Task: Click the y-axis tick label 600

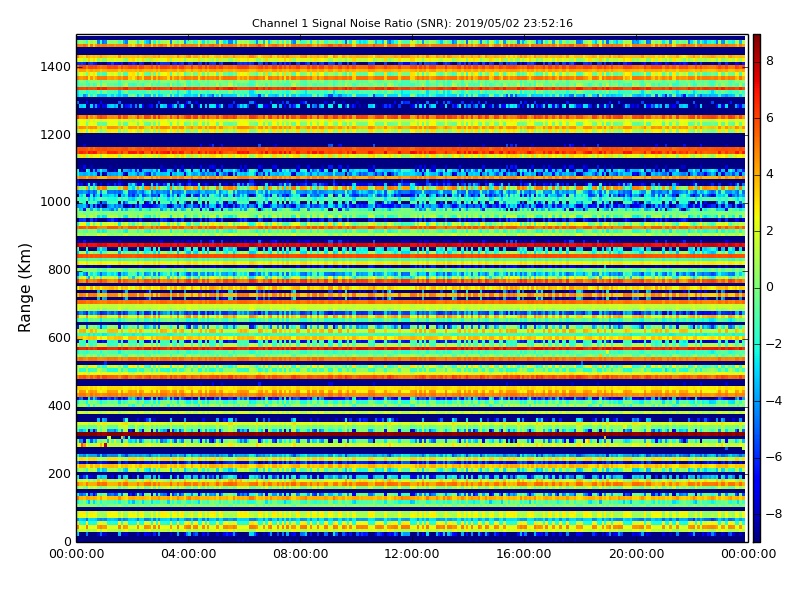Action: (x=59, y=338)
